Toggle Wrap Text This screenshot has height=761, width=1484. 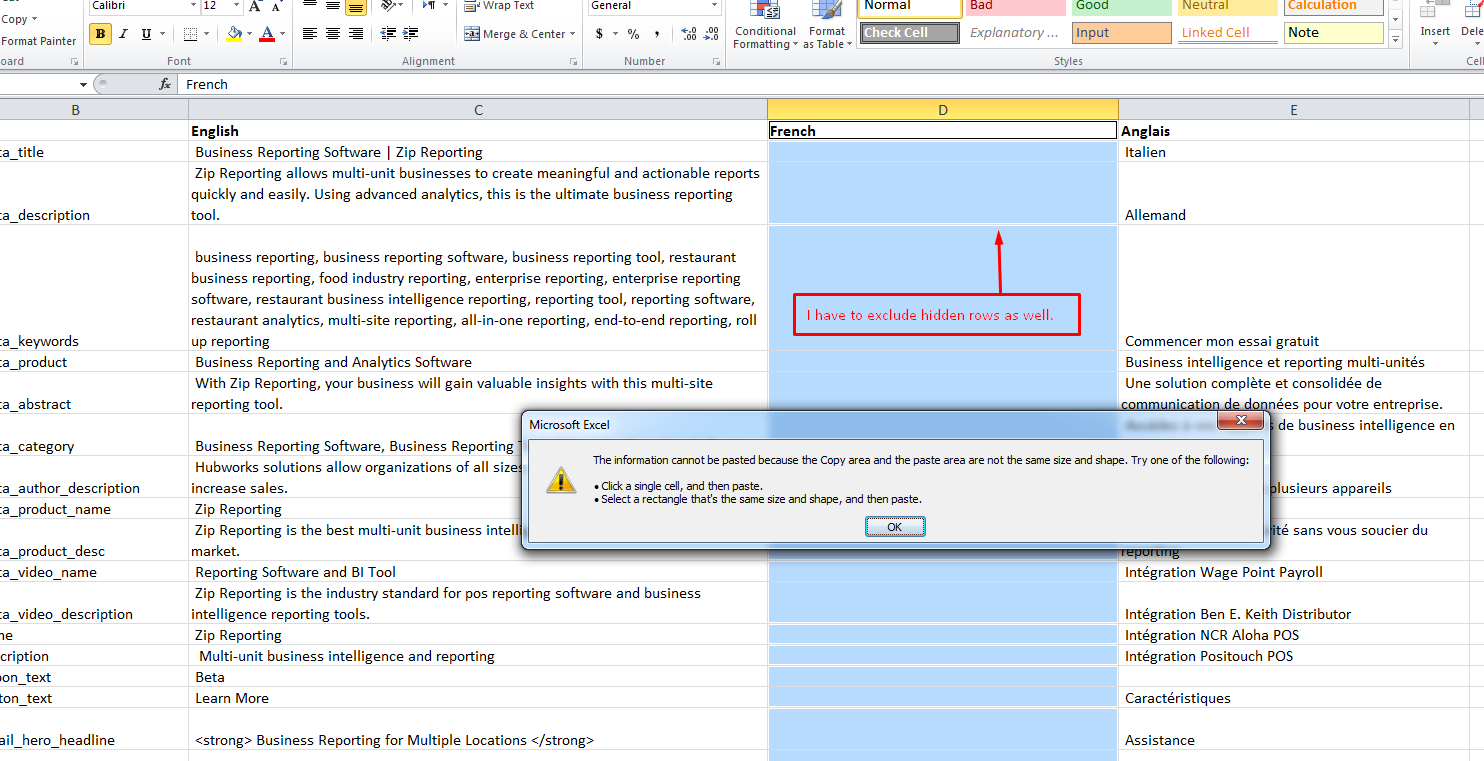[499, 6]
